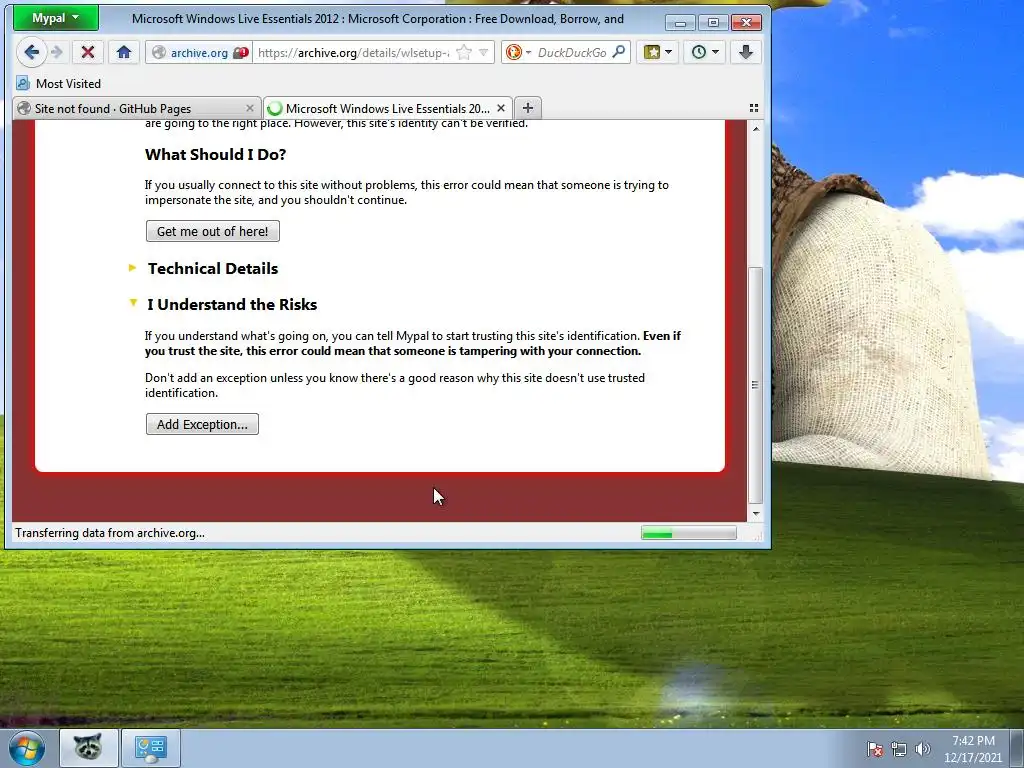Go back to the previous page
Screen dimensions: 1024x768
coord(31,52)
